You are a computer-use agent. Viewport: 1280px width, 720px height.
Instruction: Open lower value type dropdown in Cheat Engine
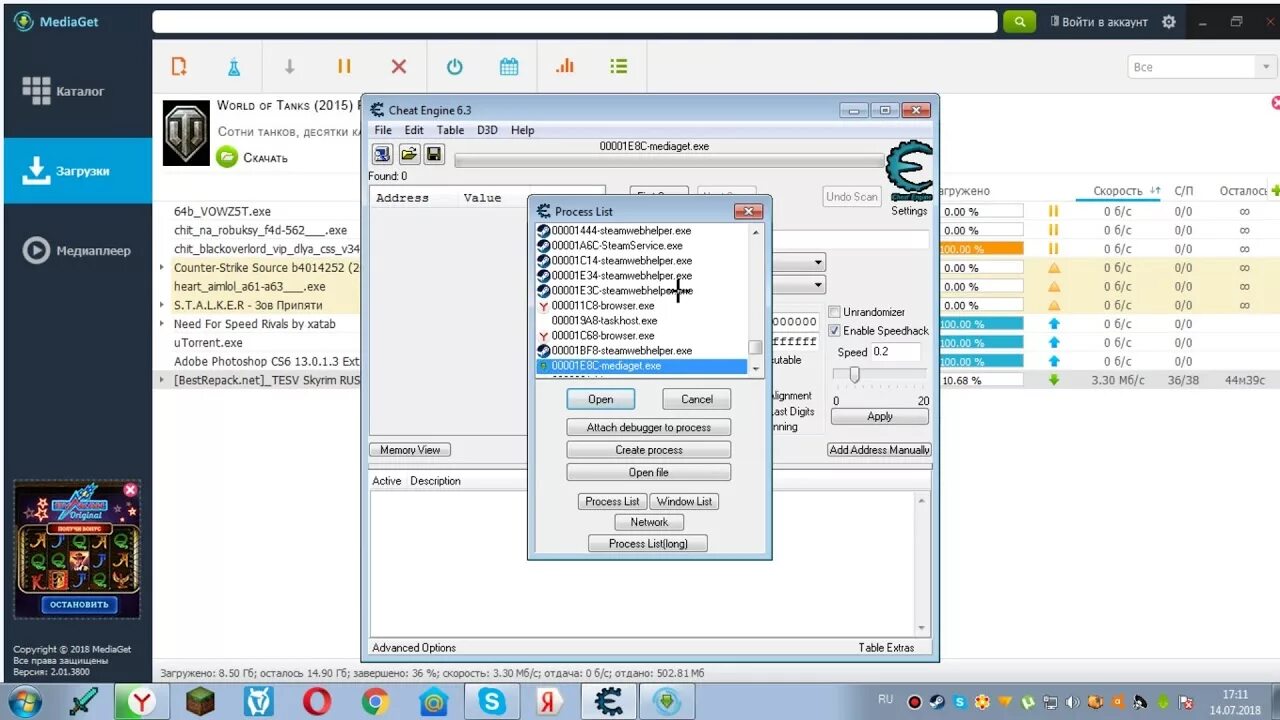(x=818, y=285)
